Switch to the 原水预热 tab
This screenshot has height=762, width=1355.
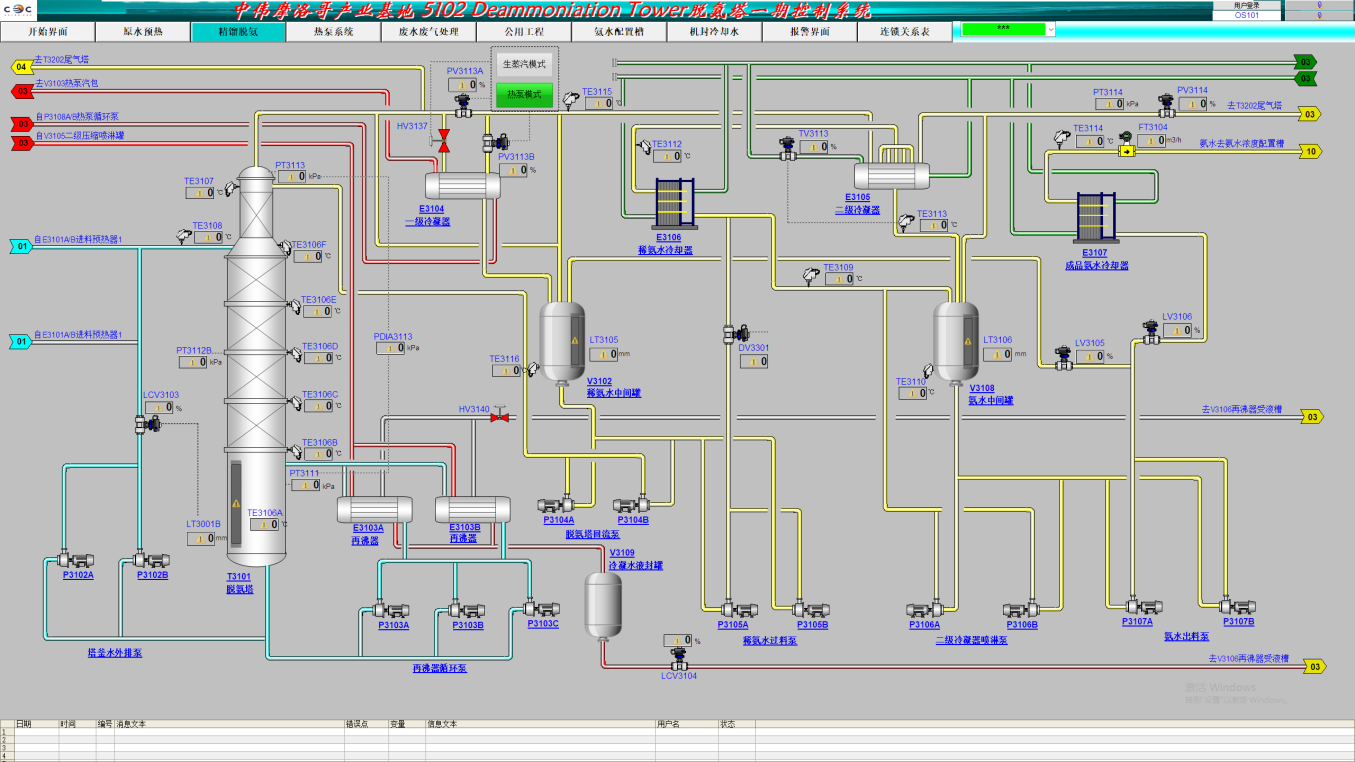[x=143, y=31]
